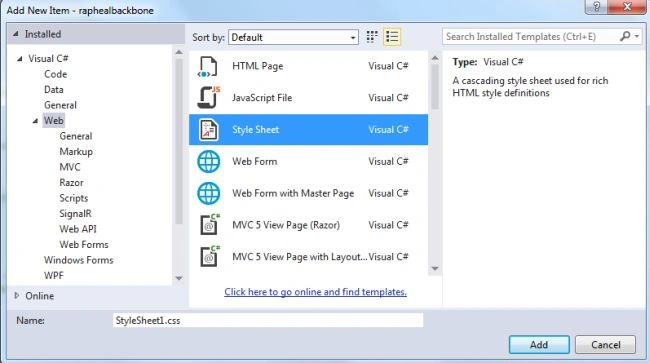Select the MVC category

(70, 167)
